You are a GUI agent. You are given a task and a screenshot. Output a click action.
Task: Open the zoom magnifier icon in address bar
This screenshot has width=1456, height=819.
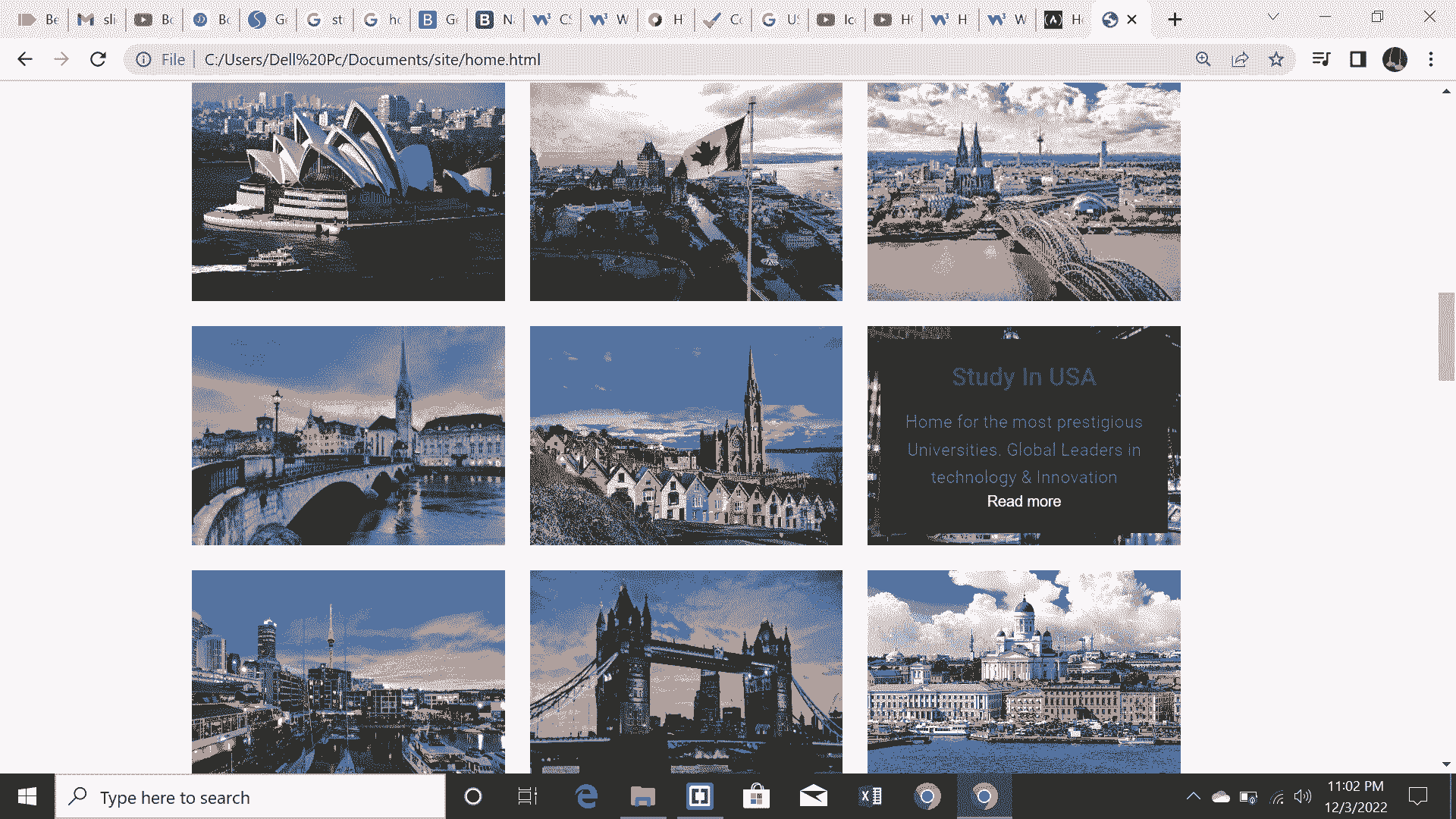pos(1203,59)
